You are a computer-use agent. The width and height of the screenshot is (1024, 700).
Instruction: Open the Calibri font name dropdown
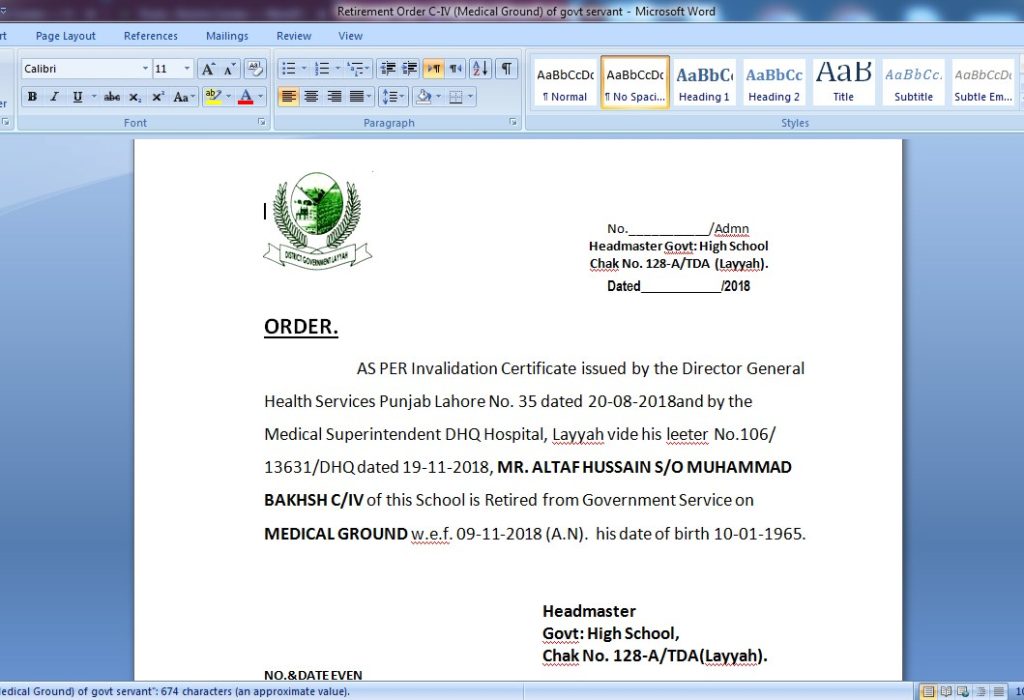click(x=144, y=69)
